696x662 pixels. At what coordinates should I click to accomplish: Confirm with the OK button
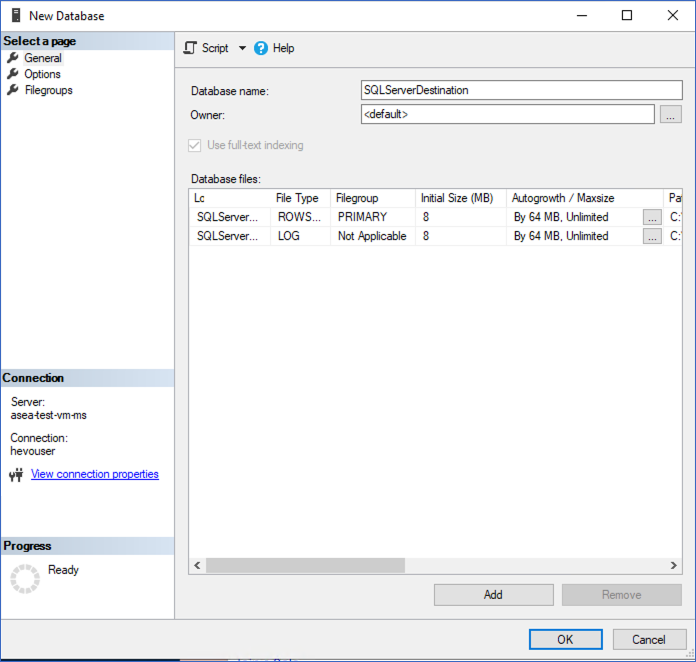click(566, 639)
